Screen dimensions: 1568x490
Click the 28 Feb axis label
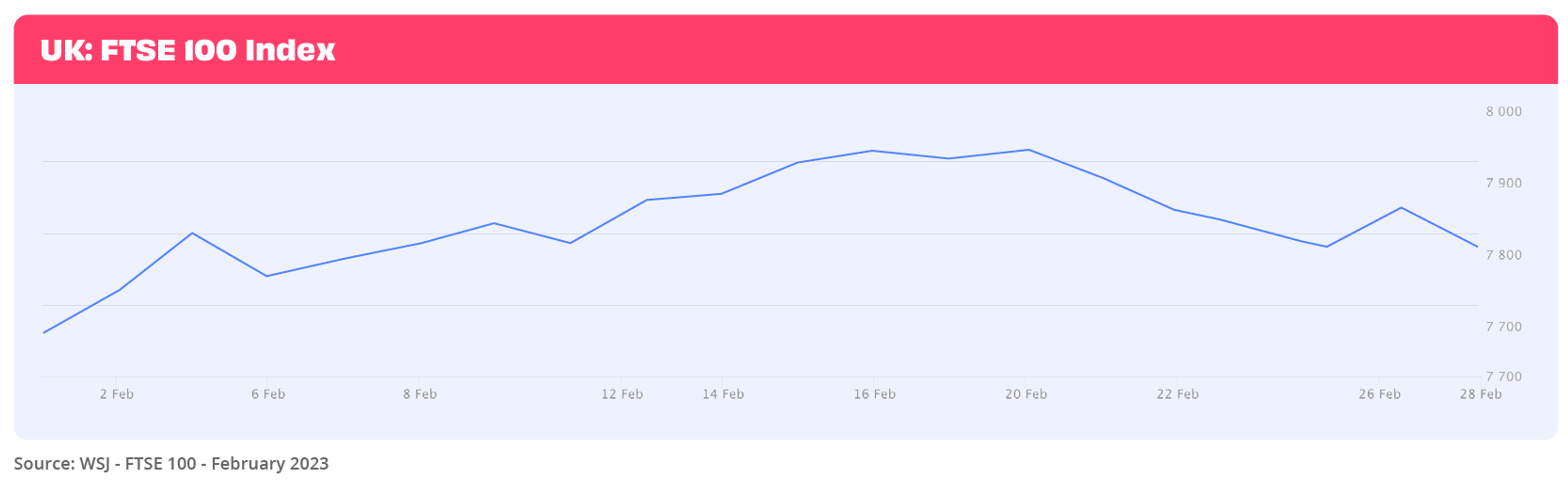click(1480, 394)
